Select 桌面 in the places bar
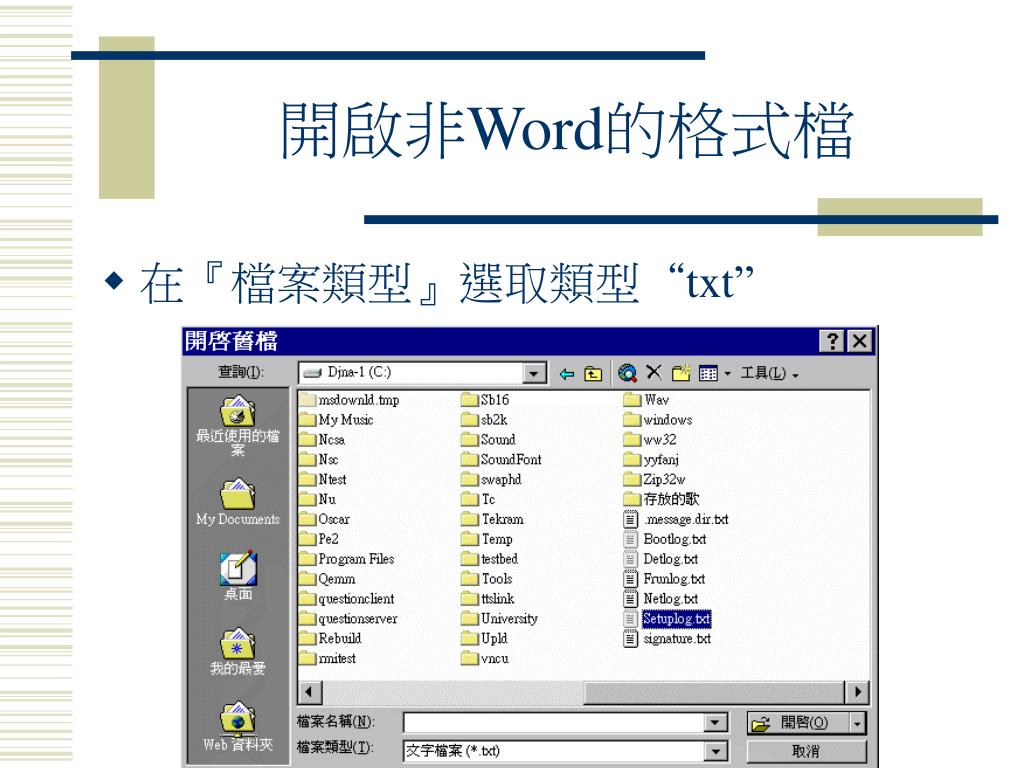1024x768 pixels. point(238,576)
